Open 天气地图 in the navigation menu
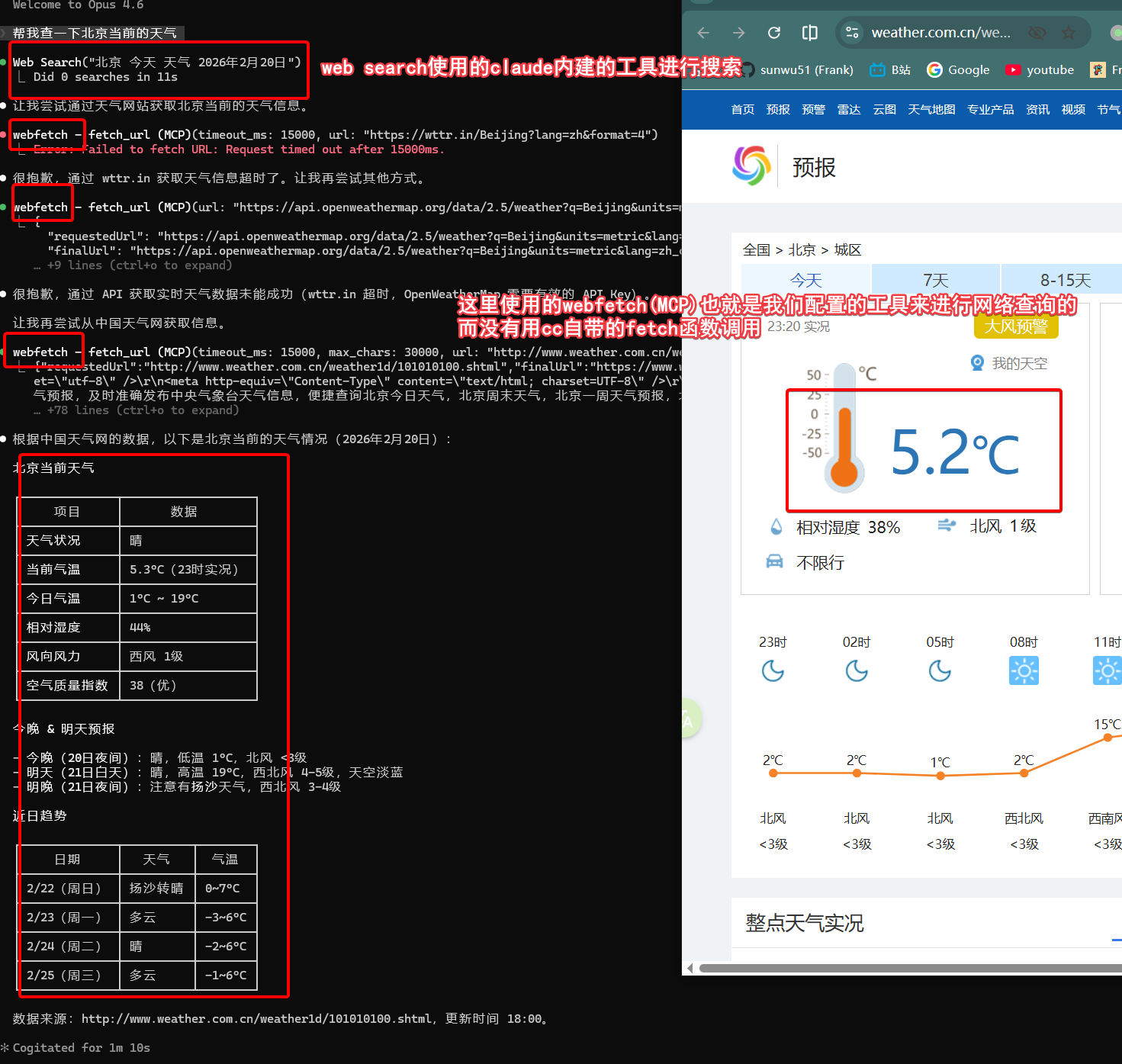Image resolution: width=1122 pixels, height=1064 pixels. pyautogui.click(x=931, y=110)
